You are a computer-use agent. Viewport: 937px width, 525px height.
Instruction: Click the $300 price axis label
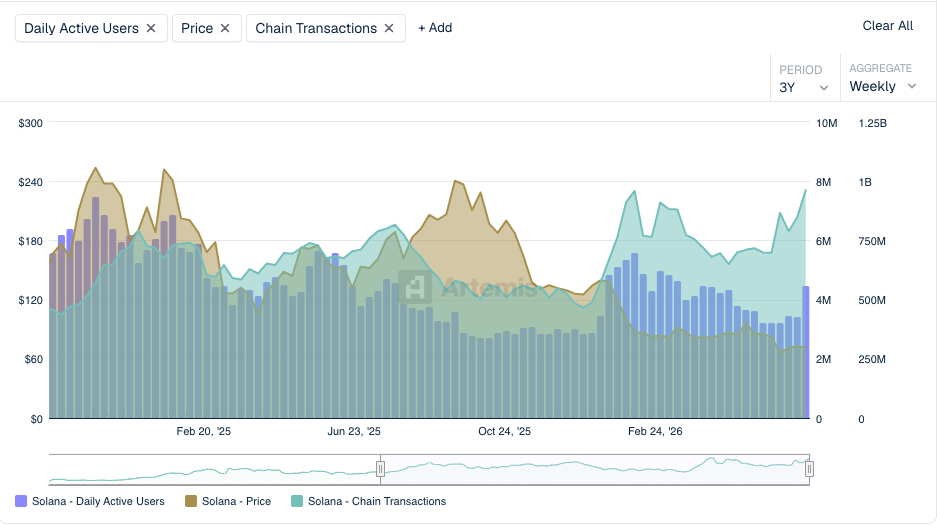pyautogui.click(x=30, y=123)
